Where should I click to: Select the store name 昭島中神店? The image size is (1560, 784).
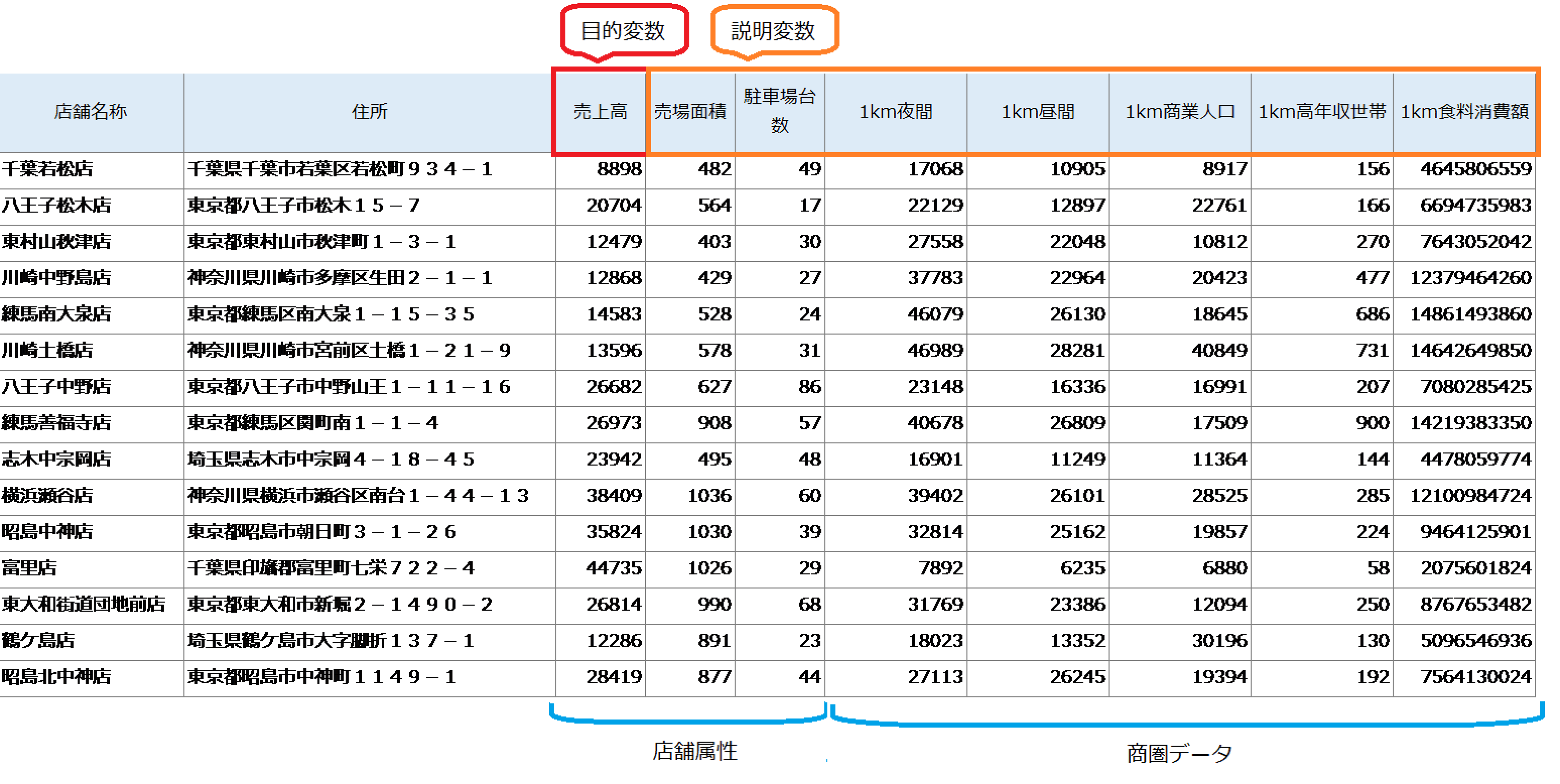(x=47, y=532)
